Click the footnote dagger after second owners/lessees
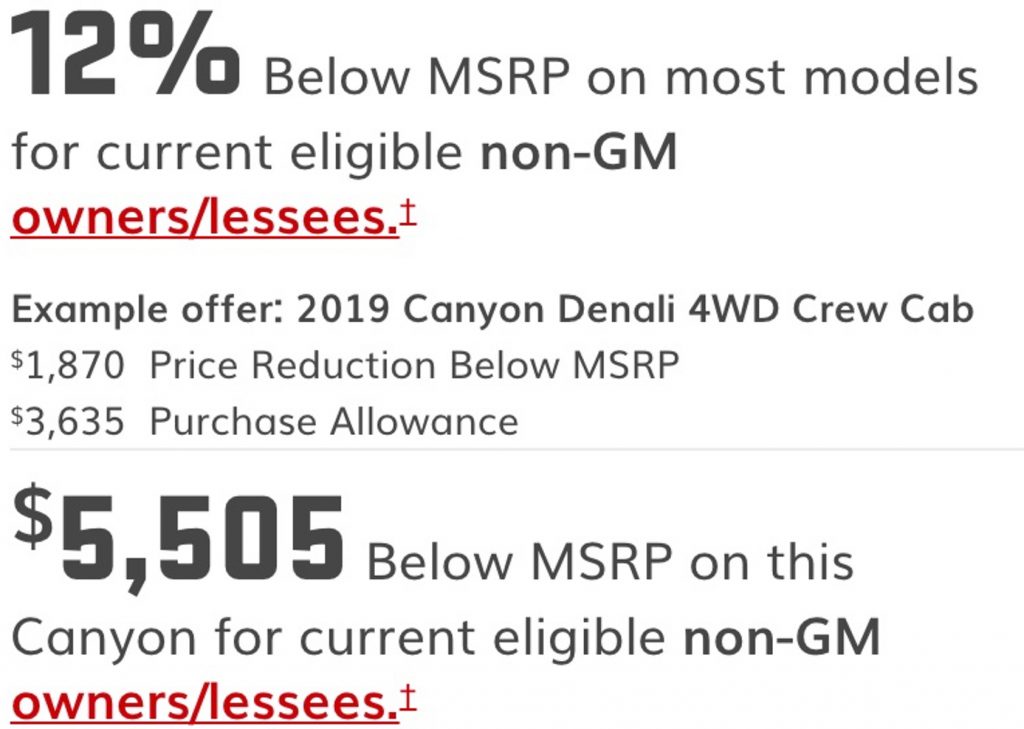This screenshot has width=1024, height=729. 408,698
